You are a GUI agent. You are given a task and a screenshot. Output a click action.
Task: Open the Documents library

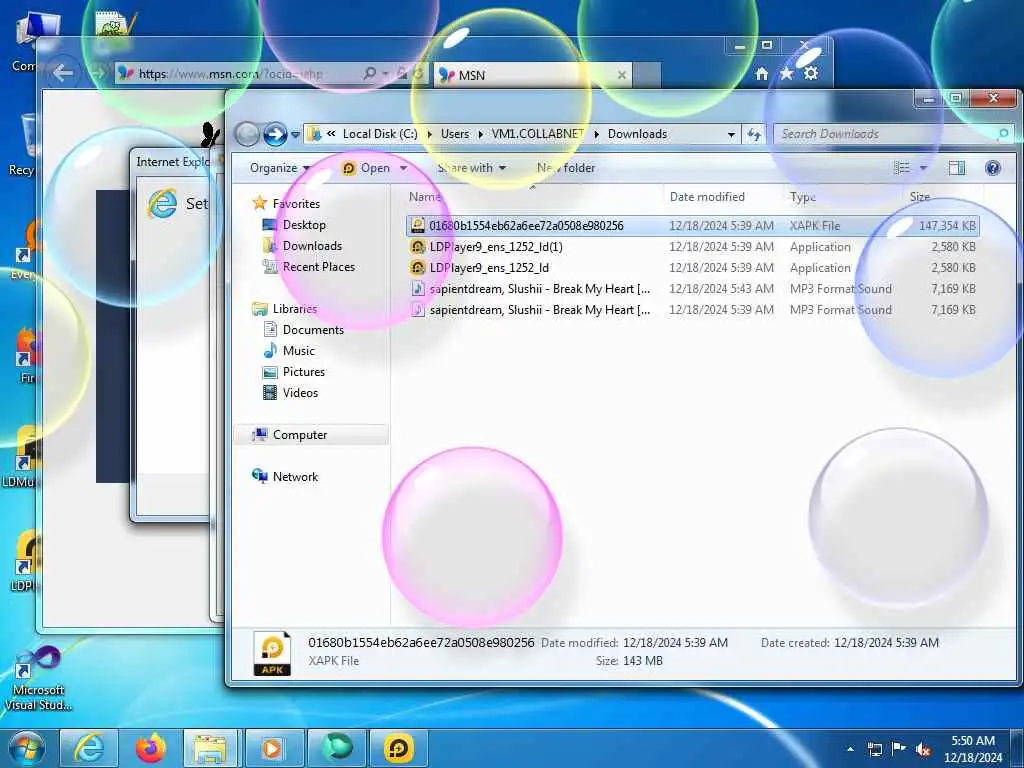point(313,330)
